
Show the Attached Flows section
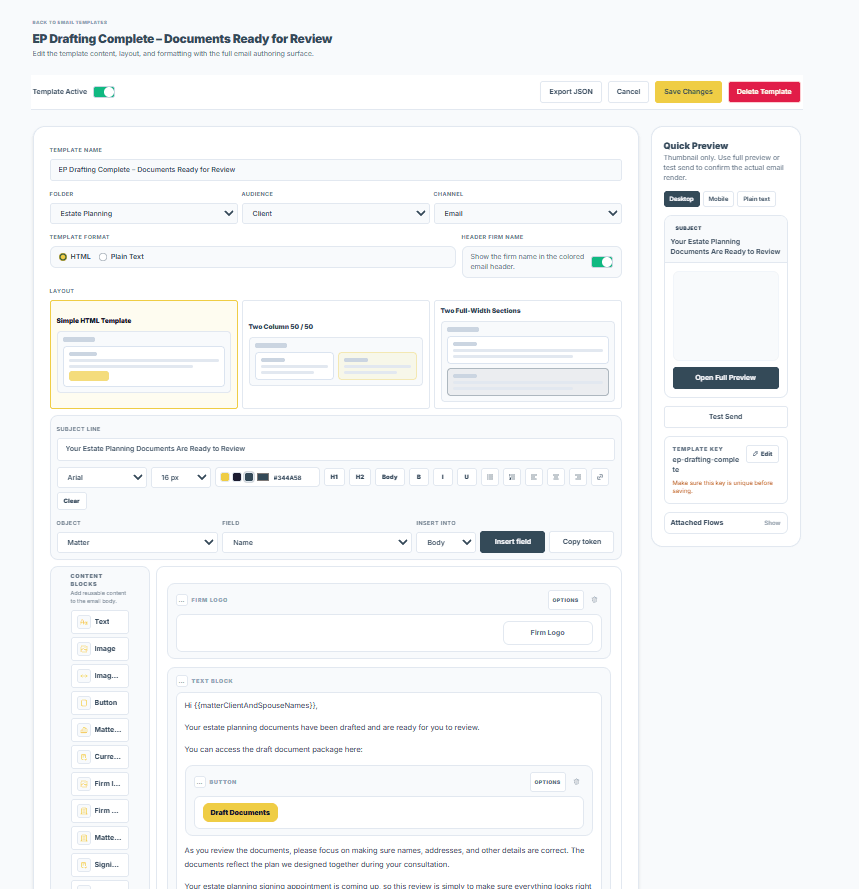772,523
